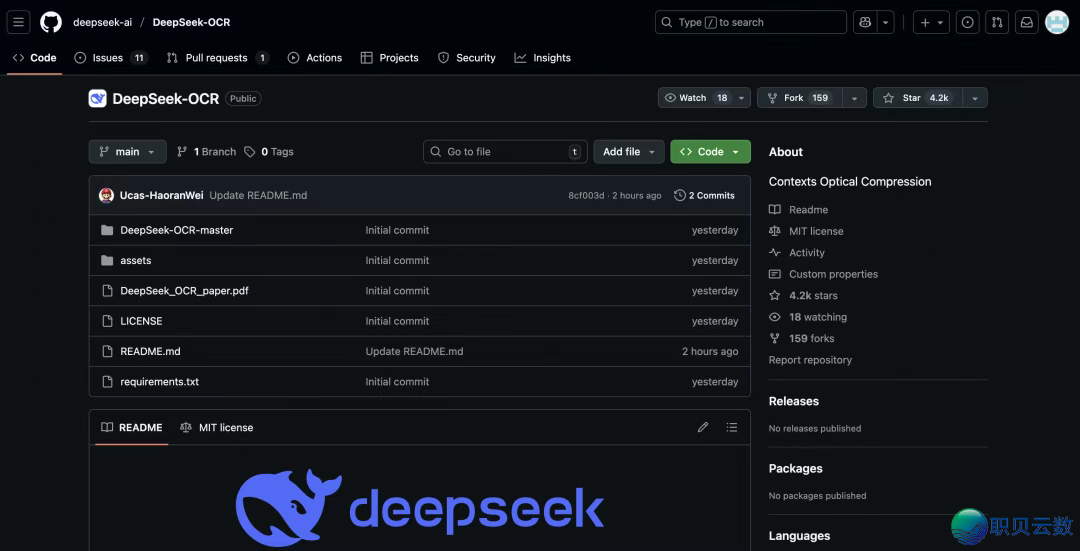Switch to the Issues tab

click(110, 58)
